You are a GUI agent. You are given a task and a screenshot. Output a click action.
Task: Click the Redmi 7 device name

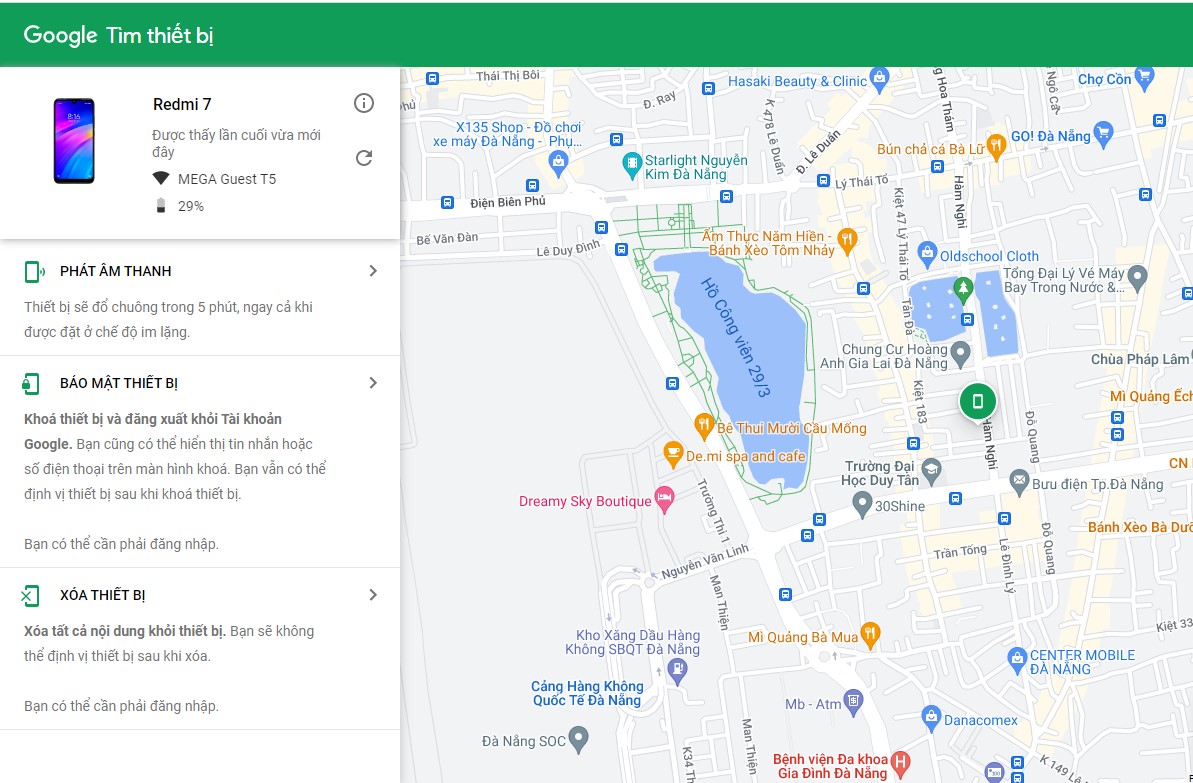[x=182, y=104]
